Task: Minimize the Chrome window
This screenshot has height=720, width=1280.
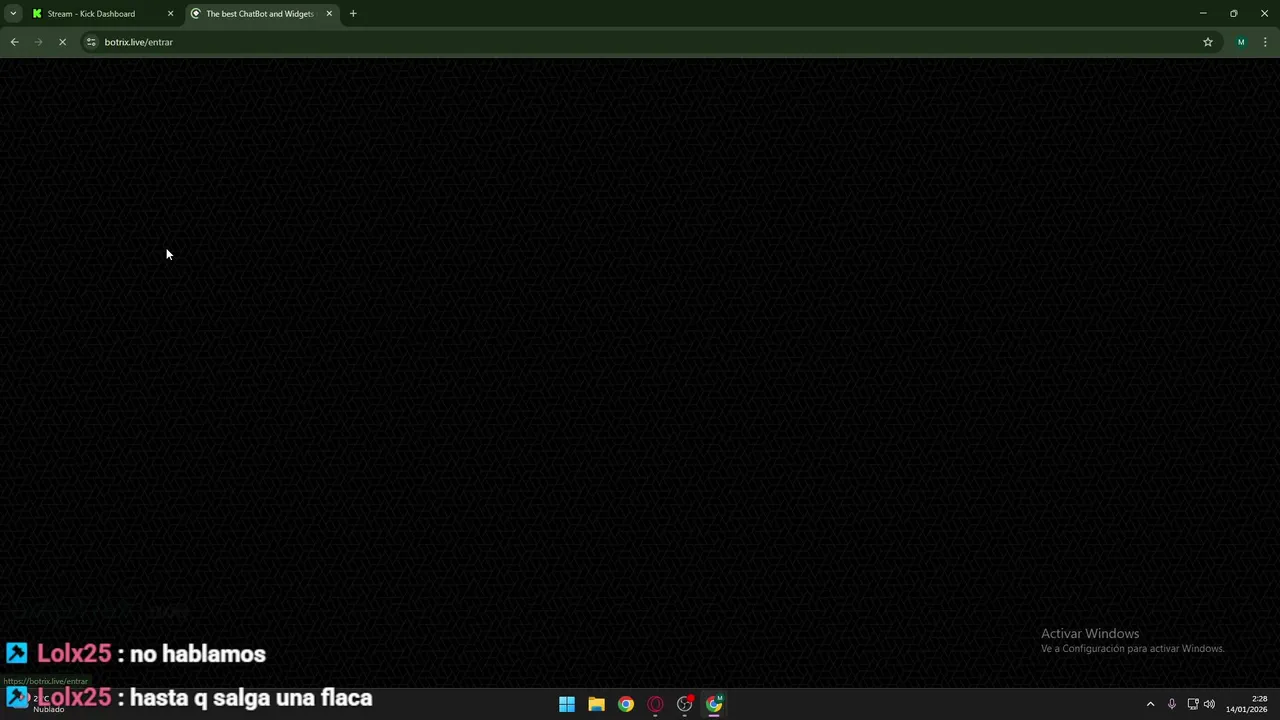Action: 1203,14
